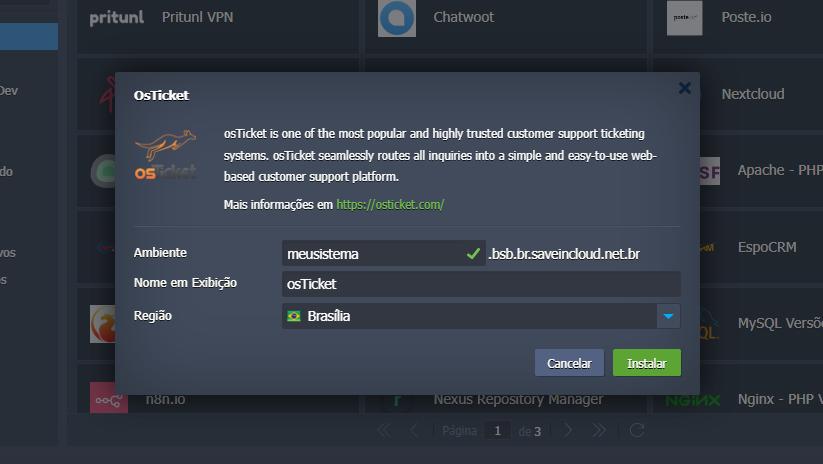Click the page number input box

(497, 431)
